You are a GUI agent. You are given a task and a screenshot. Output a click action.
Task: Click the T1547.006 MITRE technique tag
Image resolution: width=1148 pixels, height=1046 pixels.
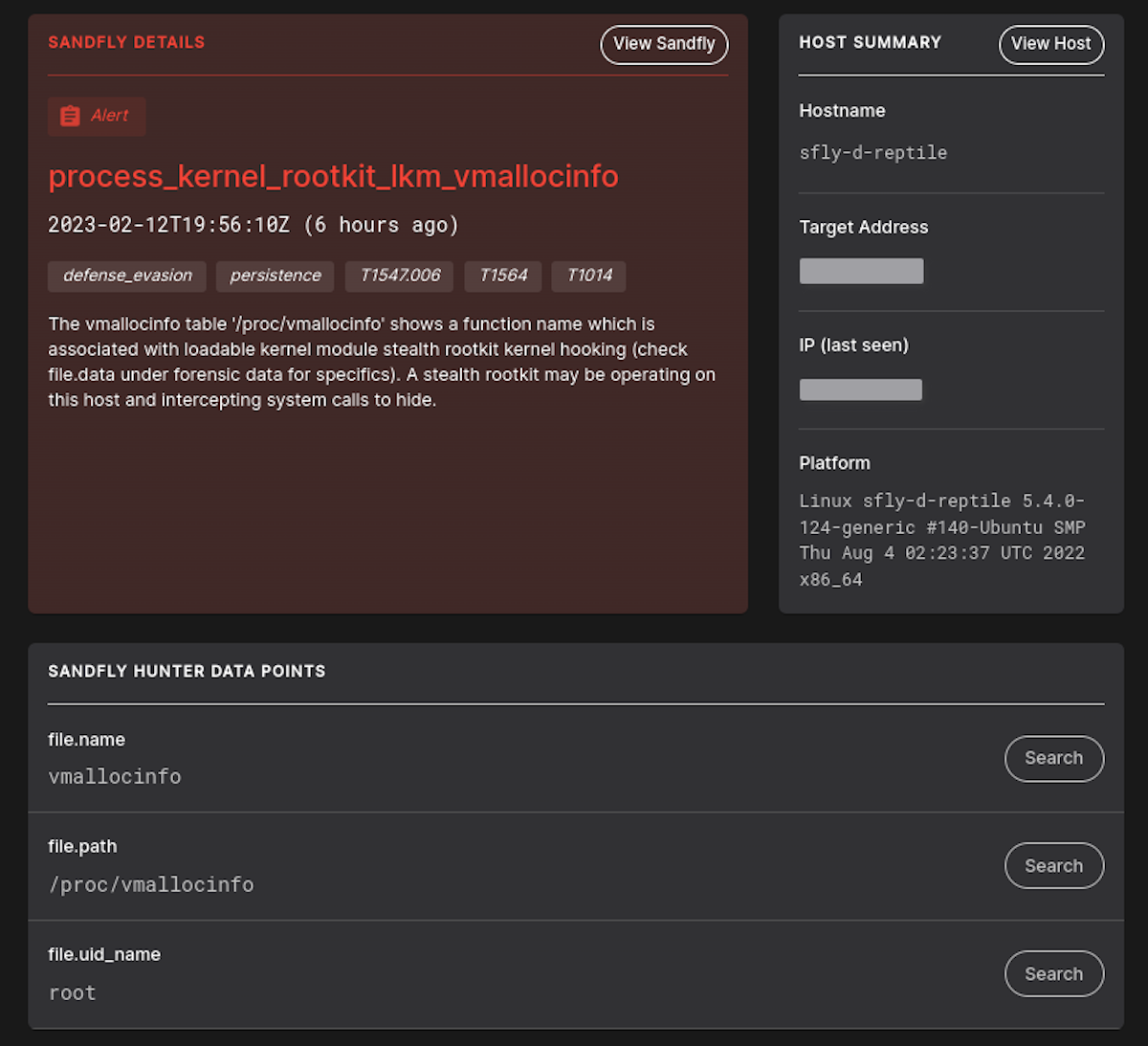click(399, 276)
